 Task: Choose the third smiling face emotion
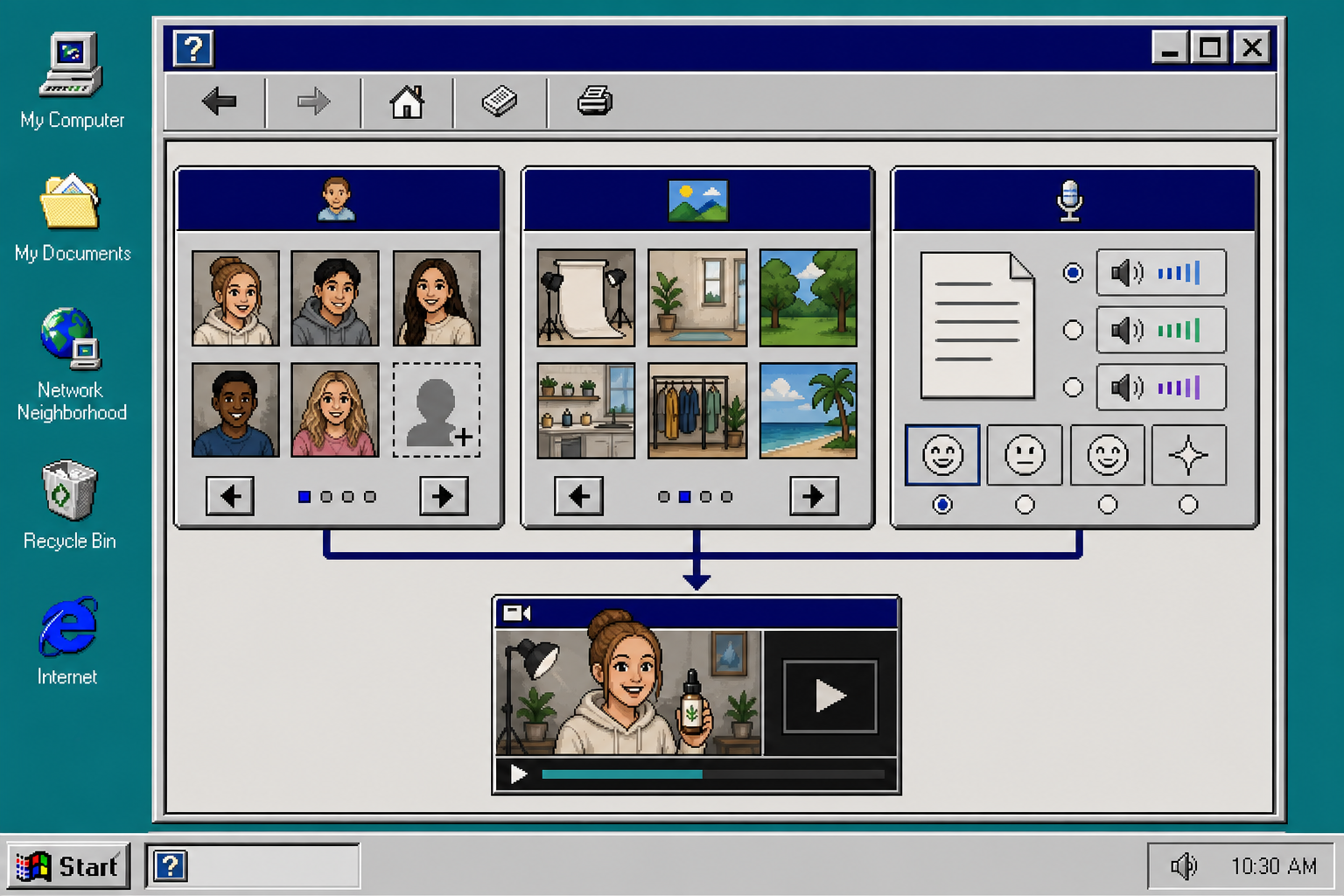[1107, 455]
